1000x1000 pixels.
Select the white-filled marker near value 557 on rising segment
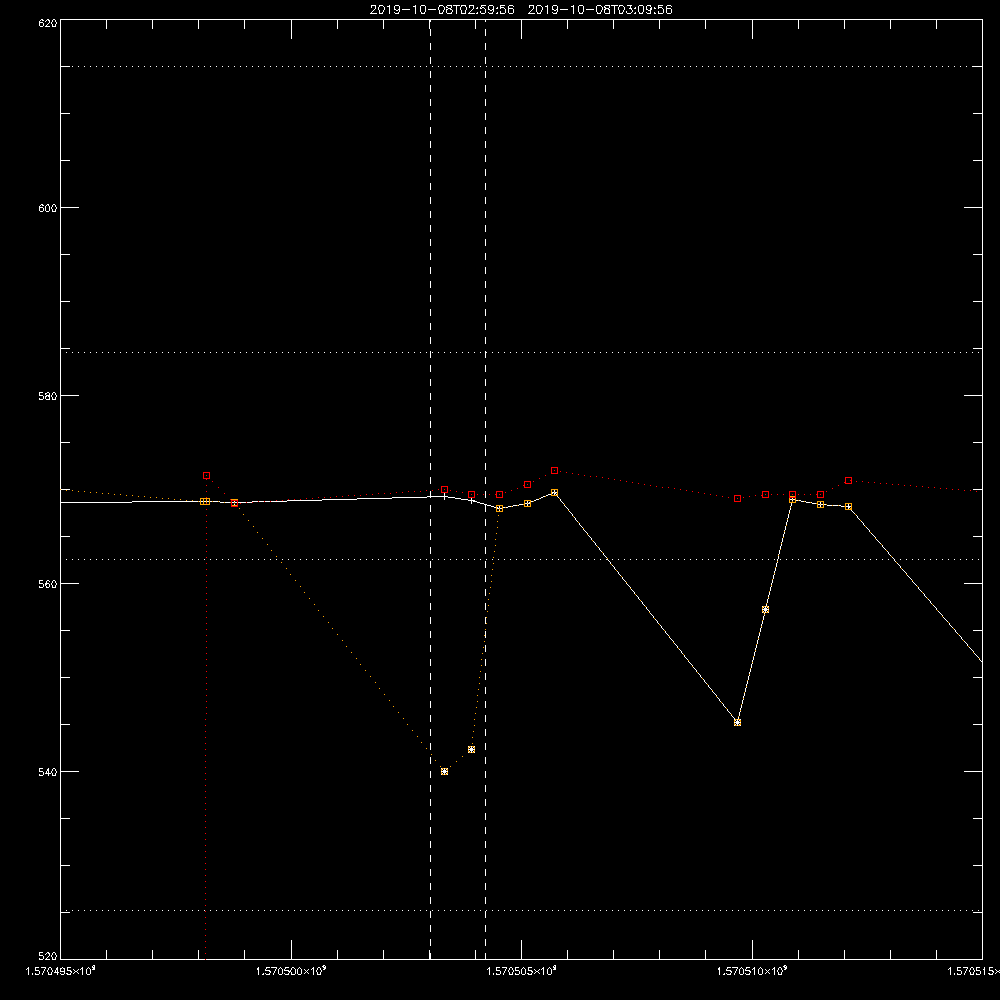[x=765, y=610]
